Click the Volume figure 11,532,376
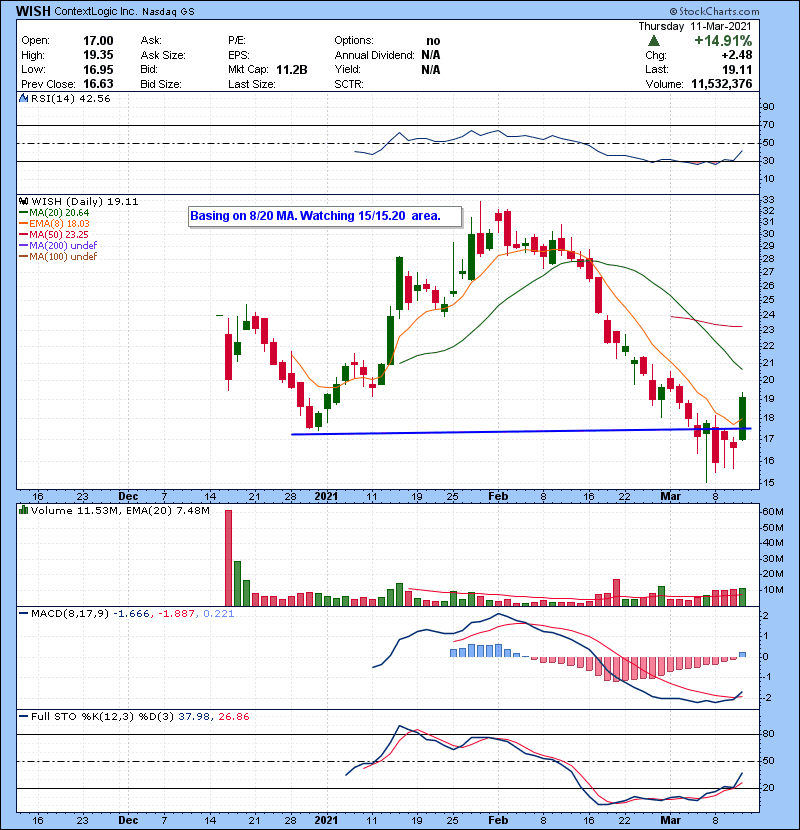Screen dimensions: 800x830 pos(722,84)
